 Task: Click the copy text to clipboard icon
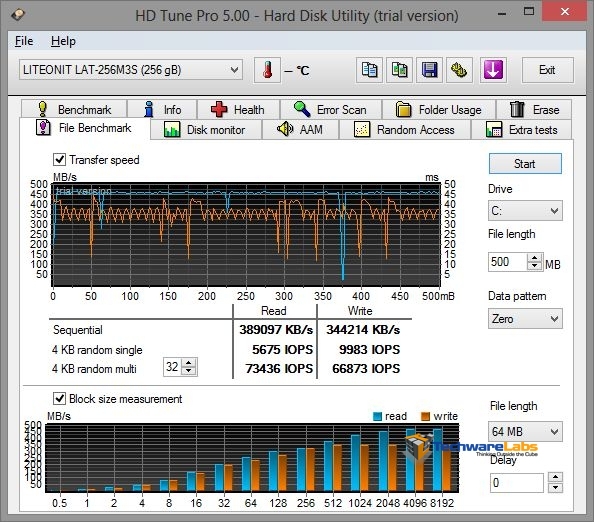(369, 70)
